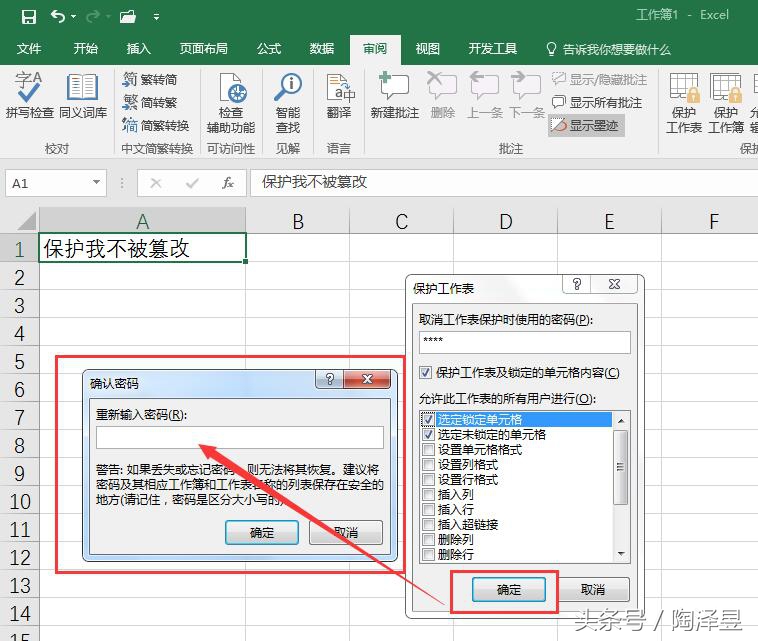Click the formula bar cancel X icon
This screenshot has width=758, height=641.
(156, 183)
